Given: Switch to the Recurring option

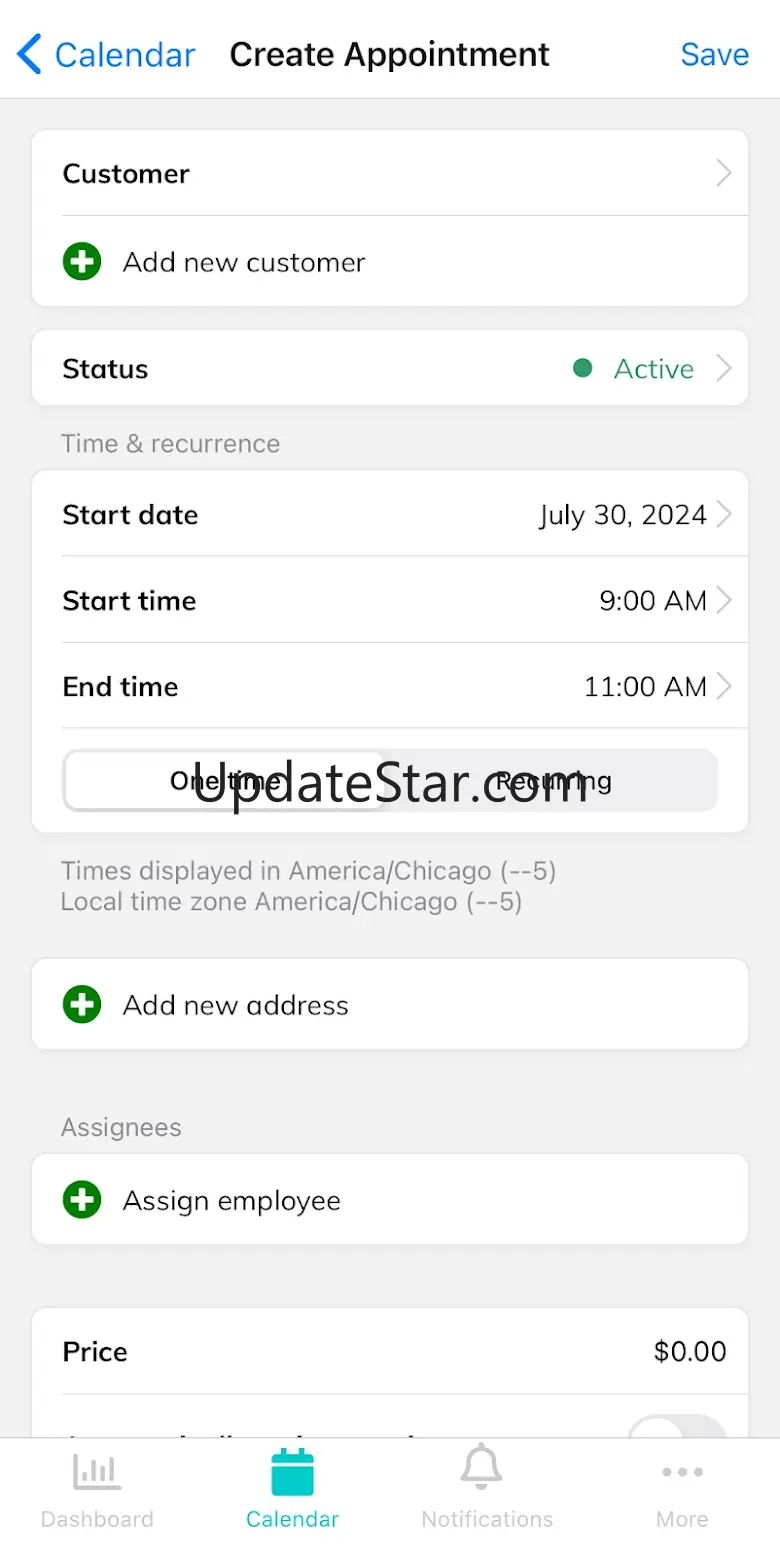Looking at the screenshot, I should (x=553, y=781).
